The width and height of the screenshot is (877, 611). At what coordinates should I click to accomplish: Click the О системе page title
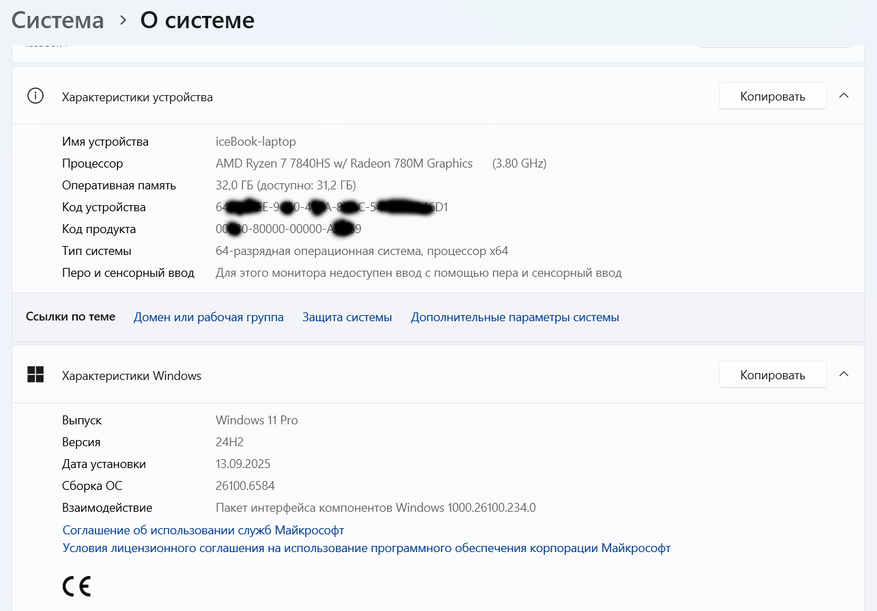coord(197,21)
